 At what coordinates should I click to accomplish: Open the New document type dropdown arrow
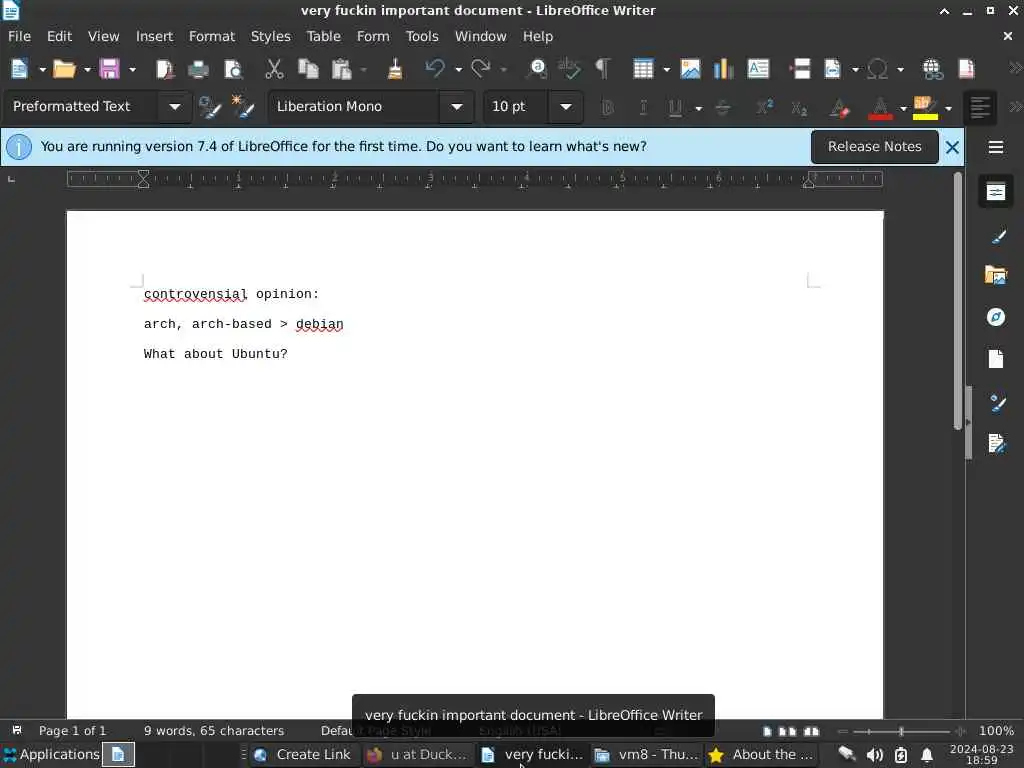pos(42,69)
